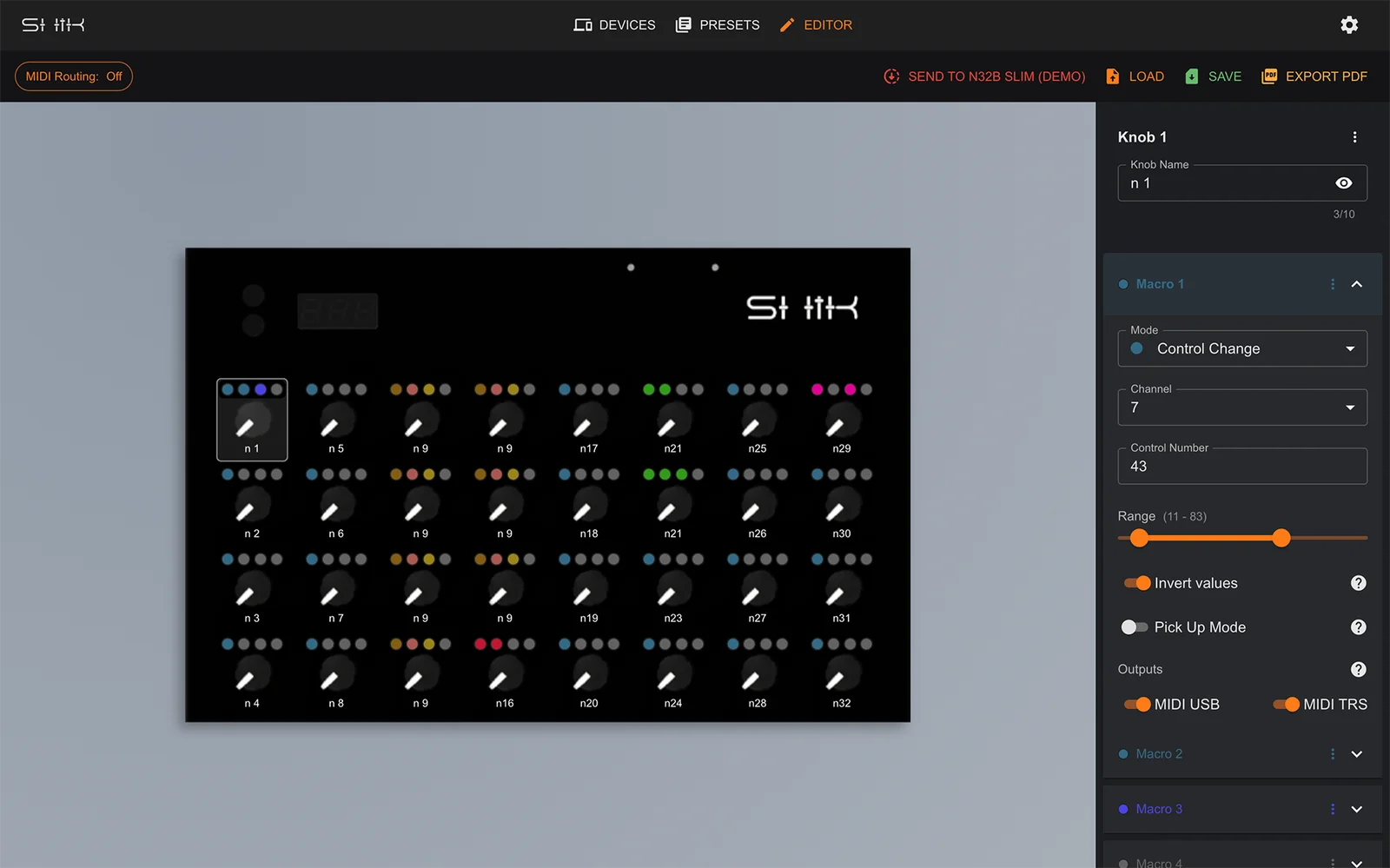
Task: Click the Load file icon
Action: 1113,76
